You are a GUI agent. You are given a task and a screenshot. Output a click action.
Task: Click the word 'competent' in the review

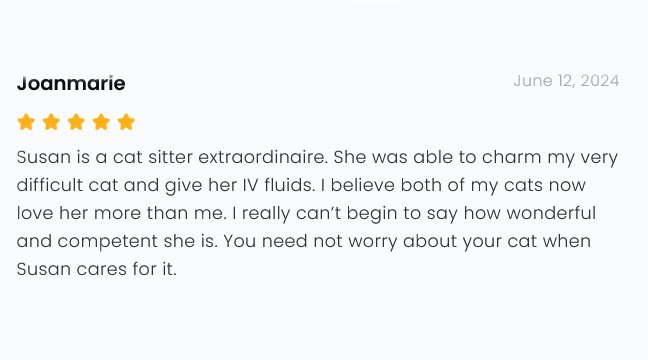[x=107, y=241]
